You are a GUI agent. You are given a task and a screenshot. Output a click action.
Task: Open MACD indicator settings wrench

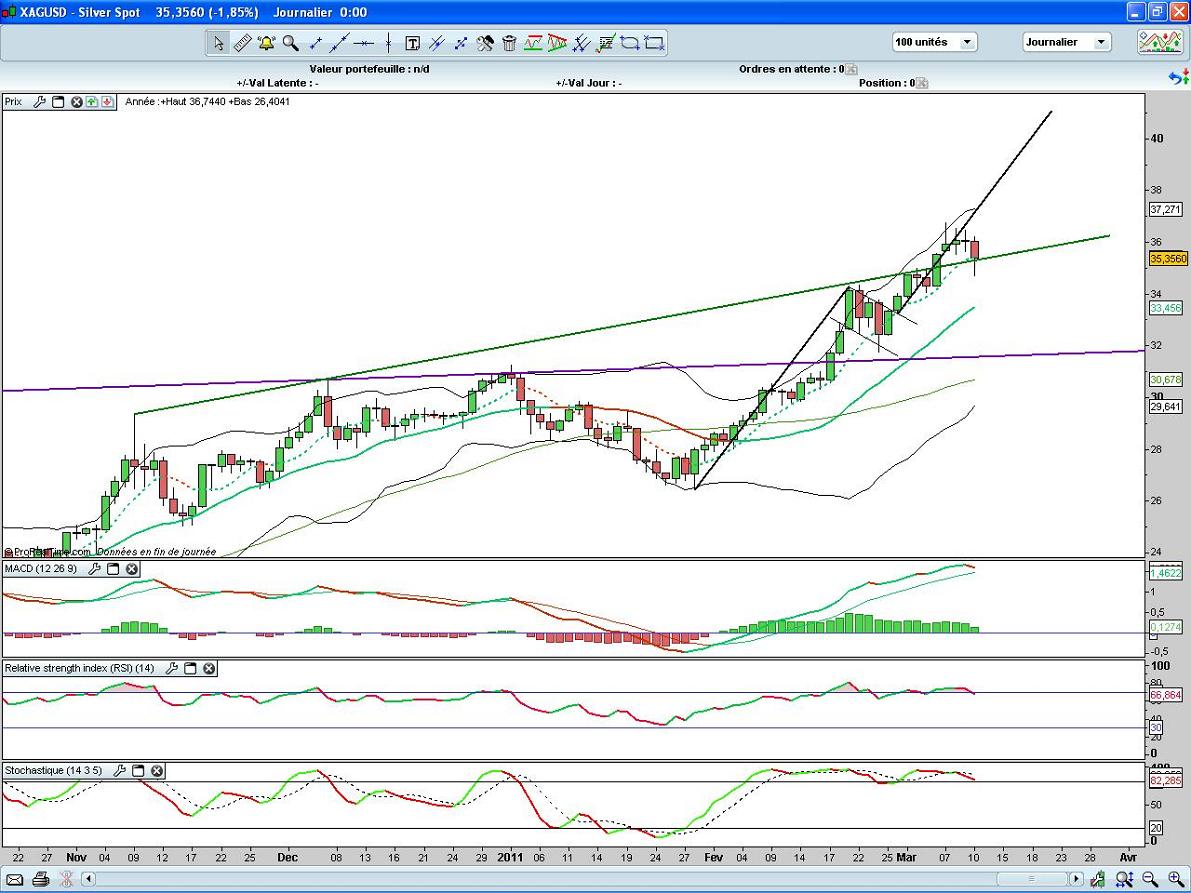point(95,569)
